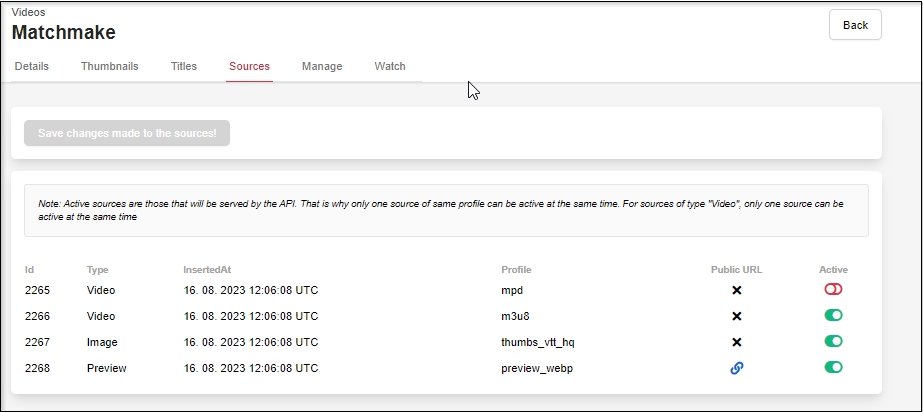923x412 pixels.
Task: Toggle Active switch for the Preview source
Action: tap(833, 367)
